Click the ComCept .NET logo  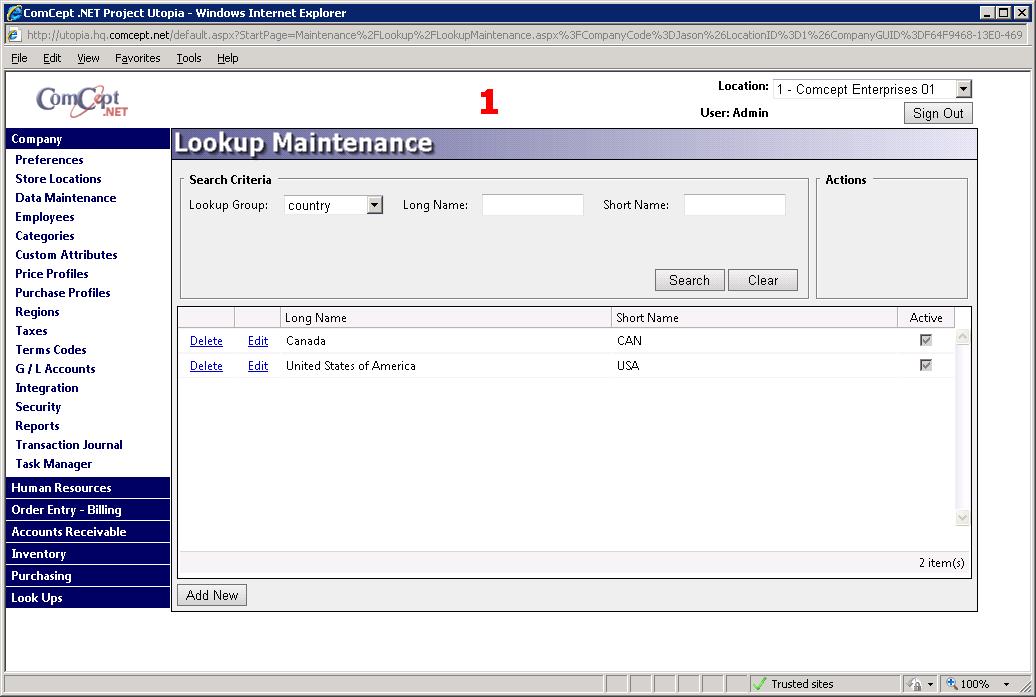click(82, 101)
